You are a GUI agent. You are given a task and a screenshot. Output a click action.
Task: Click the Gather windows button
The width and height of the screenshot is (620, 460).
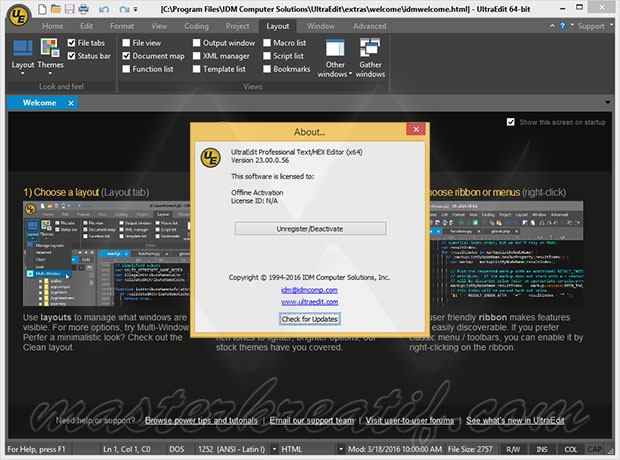[370, 58]
